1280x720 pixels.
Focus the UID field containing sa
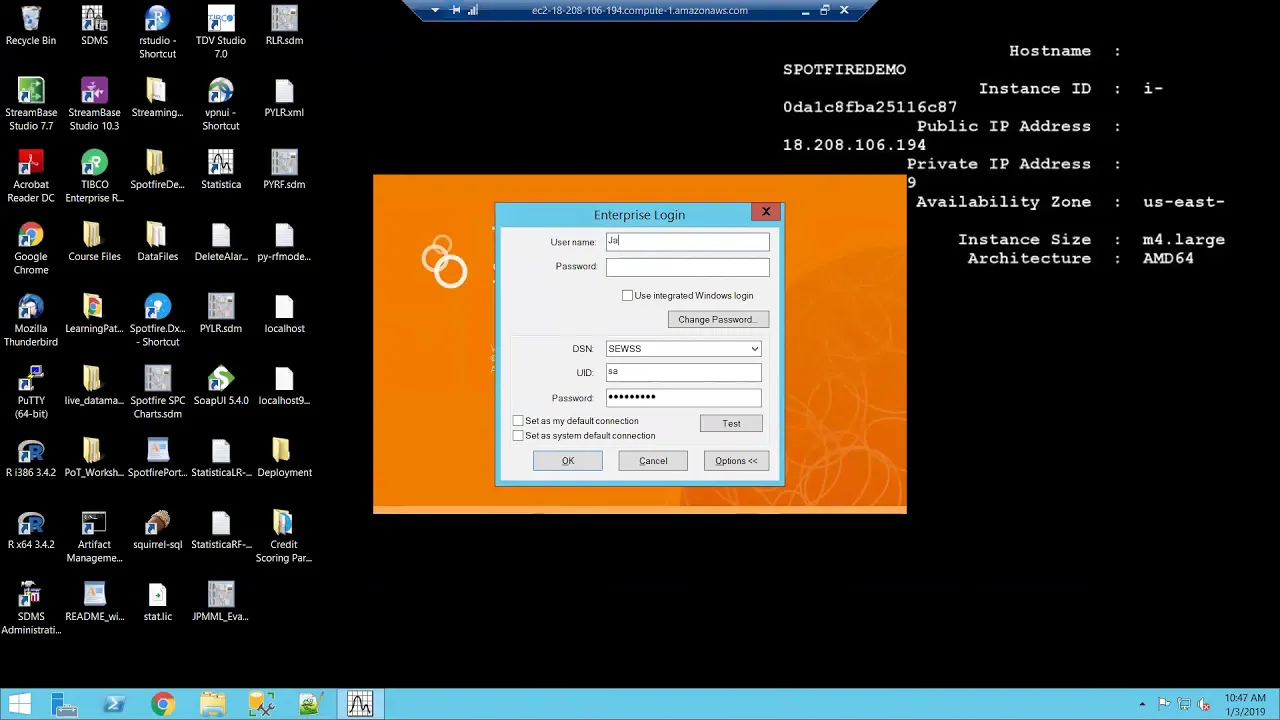coord(683,372)
